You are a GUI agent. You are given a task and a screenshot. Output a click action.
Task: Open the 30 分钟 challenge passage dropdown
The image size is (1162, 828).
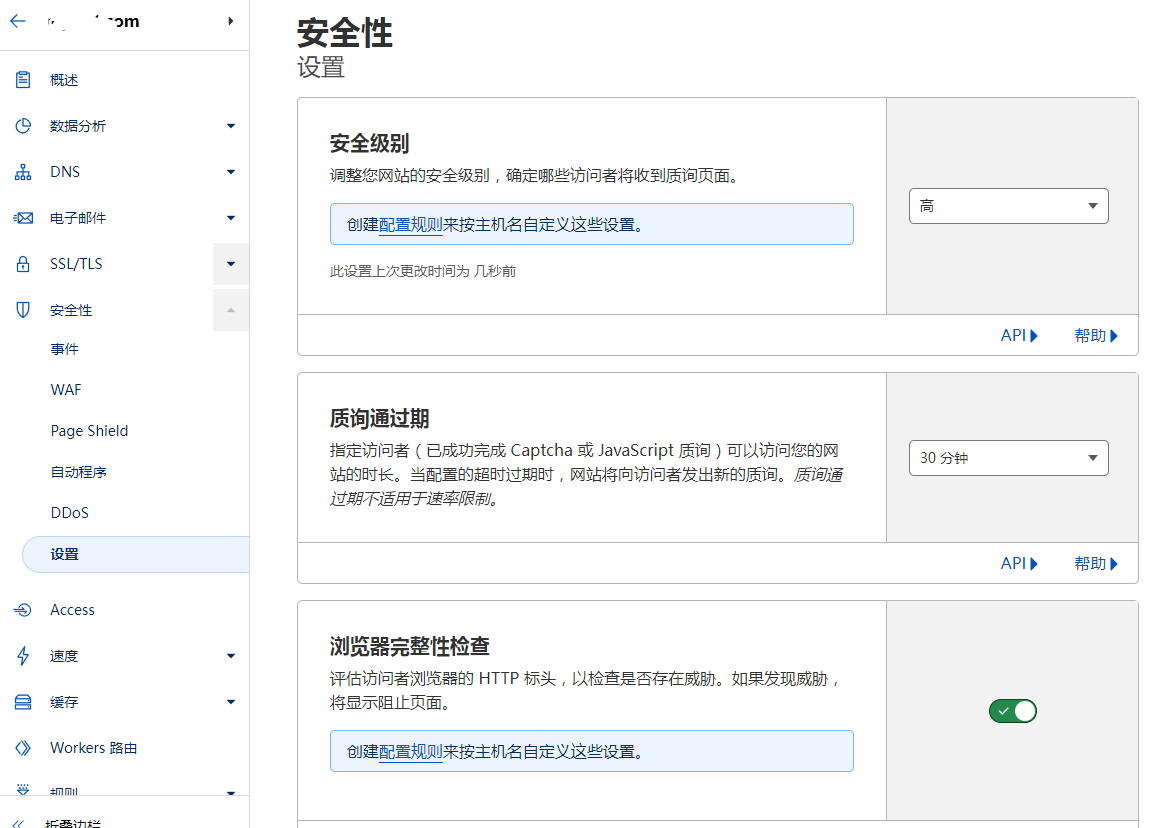[x=1008, y=457]
